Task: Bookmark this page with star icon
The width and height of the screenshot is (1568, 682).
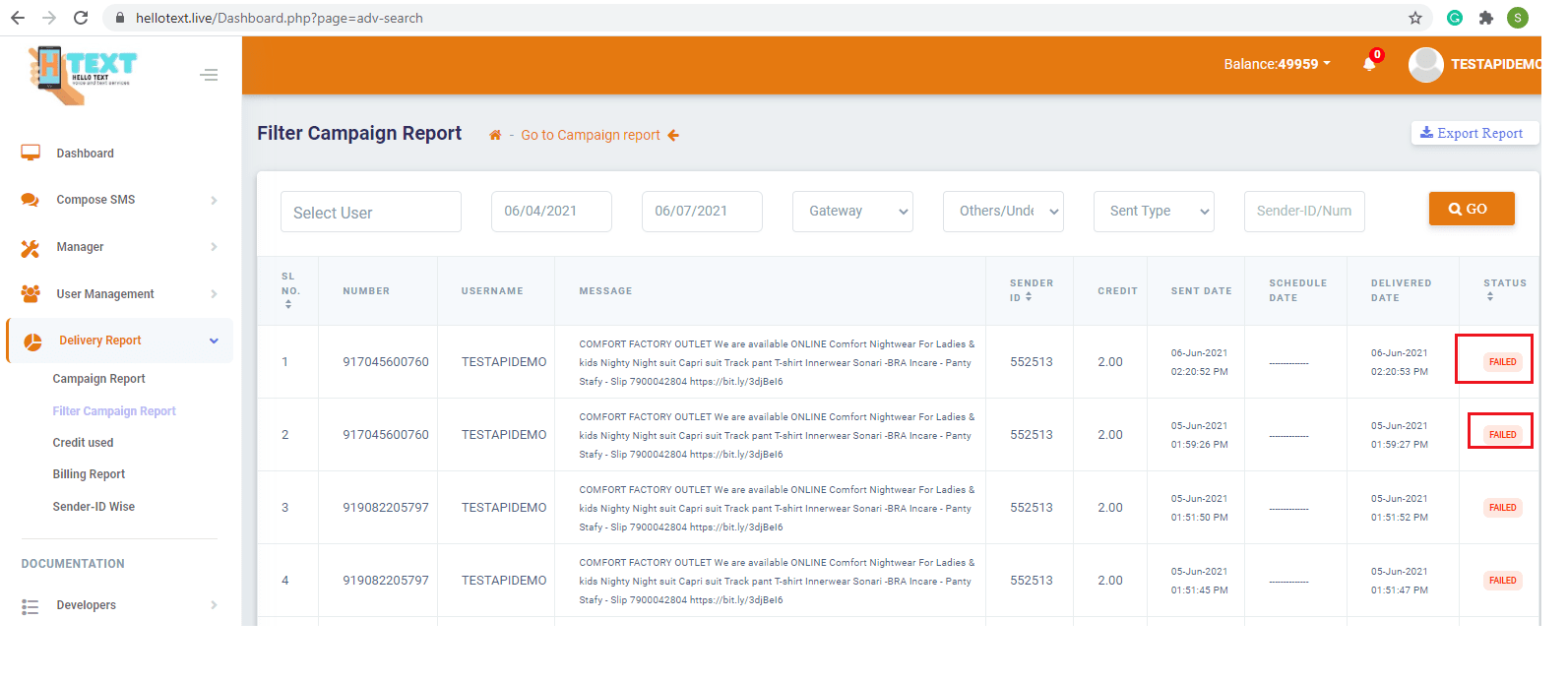Action: pos(1415,18)
